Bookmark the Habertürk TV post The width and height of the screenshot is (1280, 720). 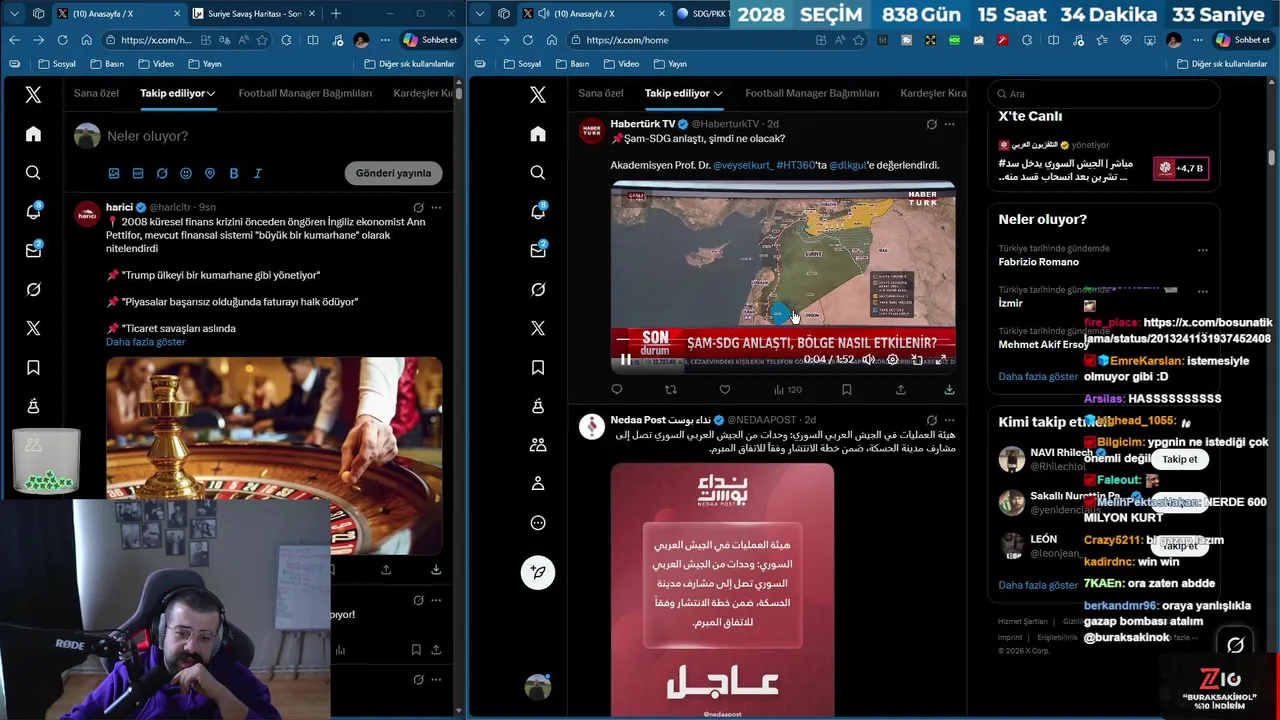(847, 390)
